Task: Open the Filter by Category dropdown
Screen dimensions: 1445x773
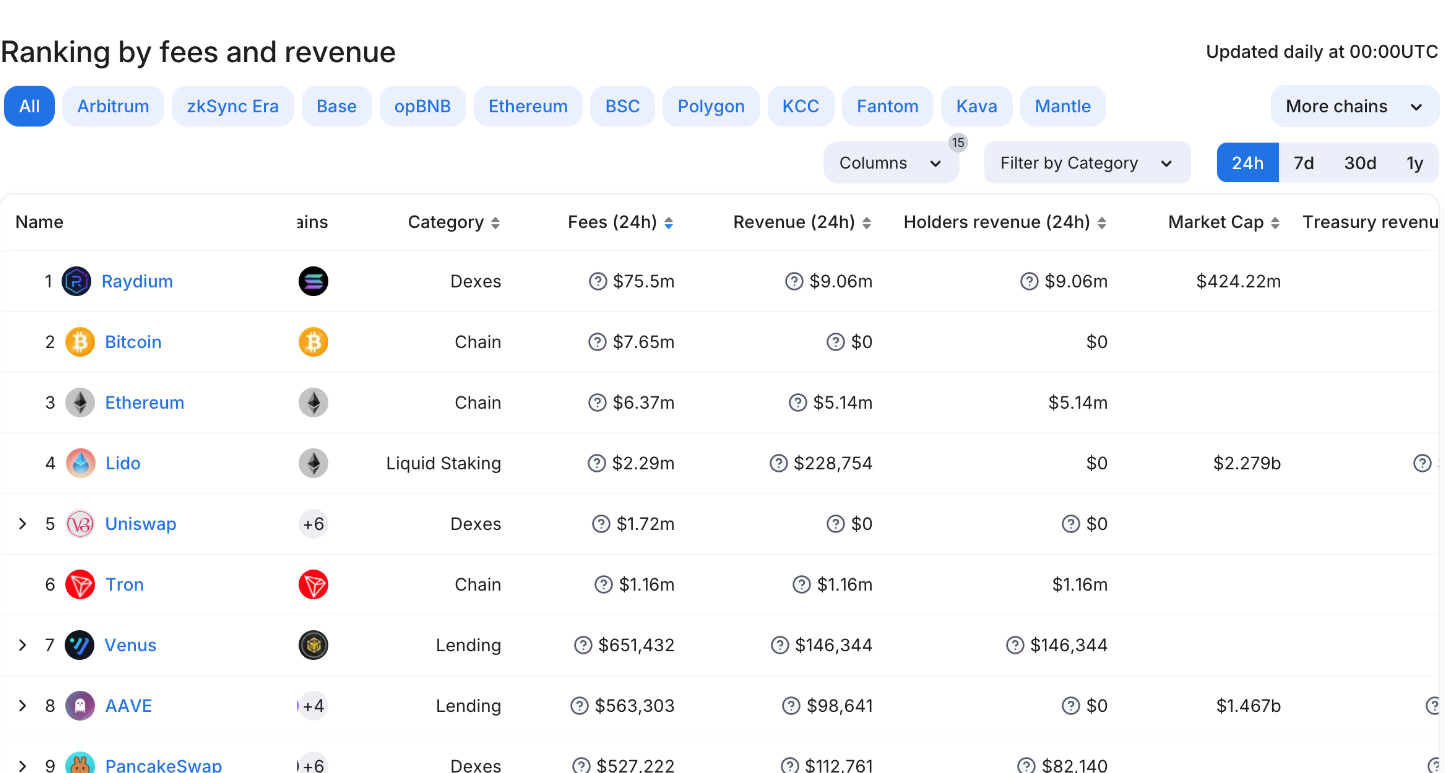Action: (x=1087, y=163)
